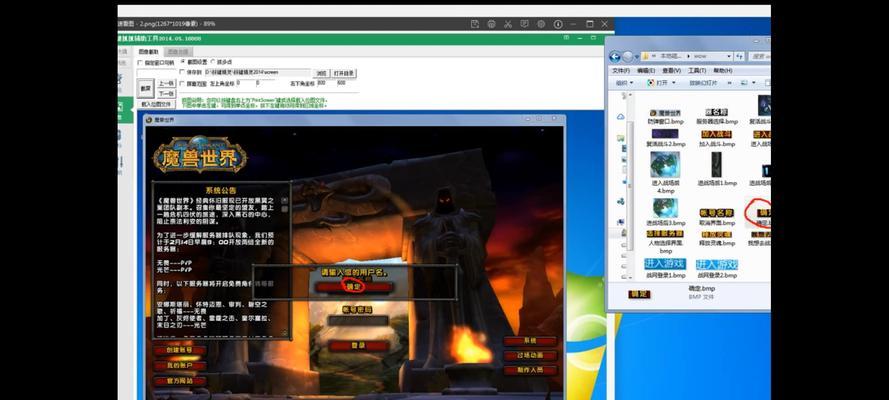Image resolution: width=889 pixels, height=400 pixels.
Task: Select the 截图设置 radio button
Action: (183, 61)
